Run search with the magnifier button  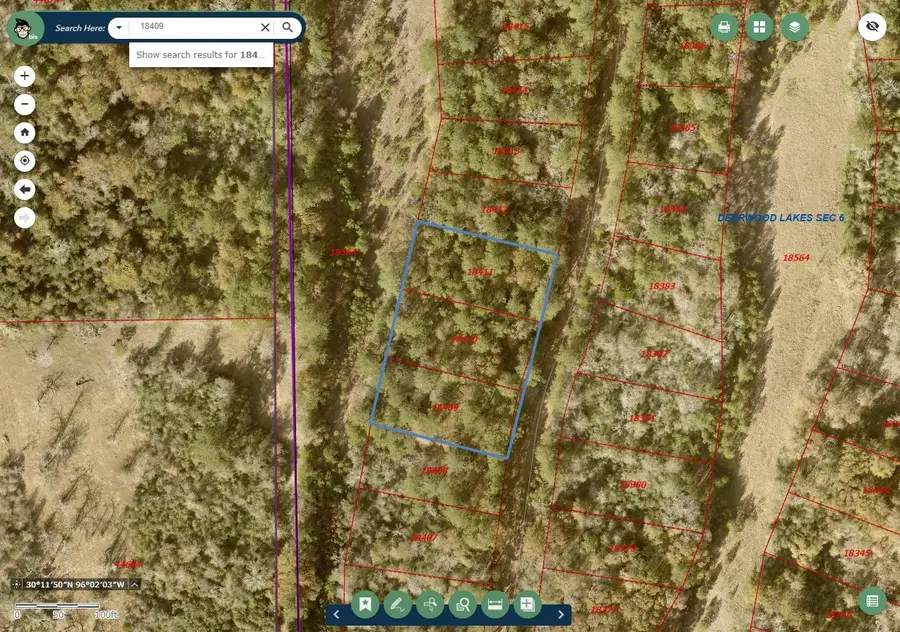(288, 27)
